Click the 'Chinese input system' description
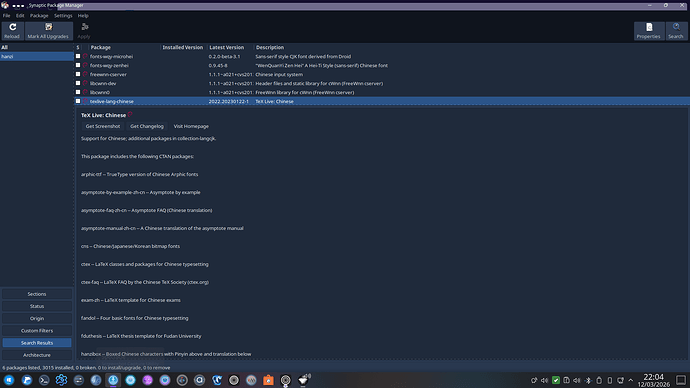This screenshot has height=388, width=690. click(x=279, y=74)
